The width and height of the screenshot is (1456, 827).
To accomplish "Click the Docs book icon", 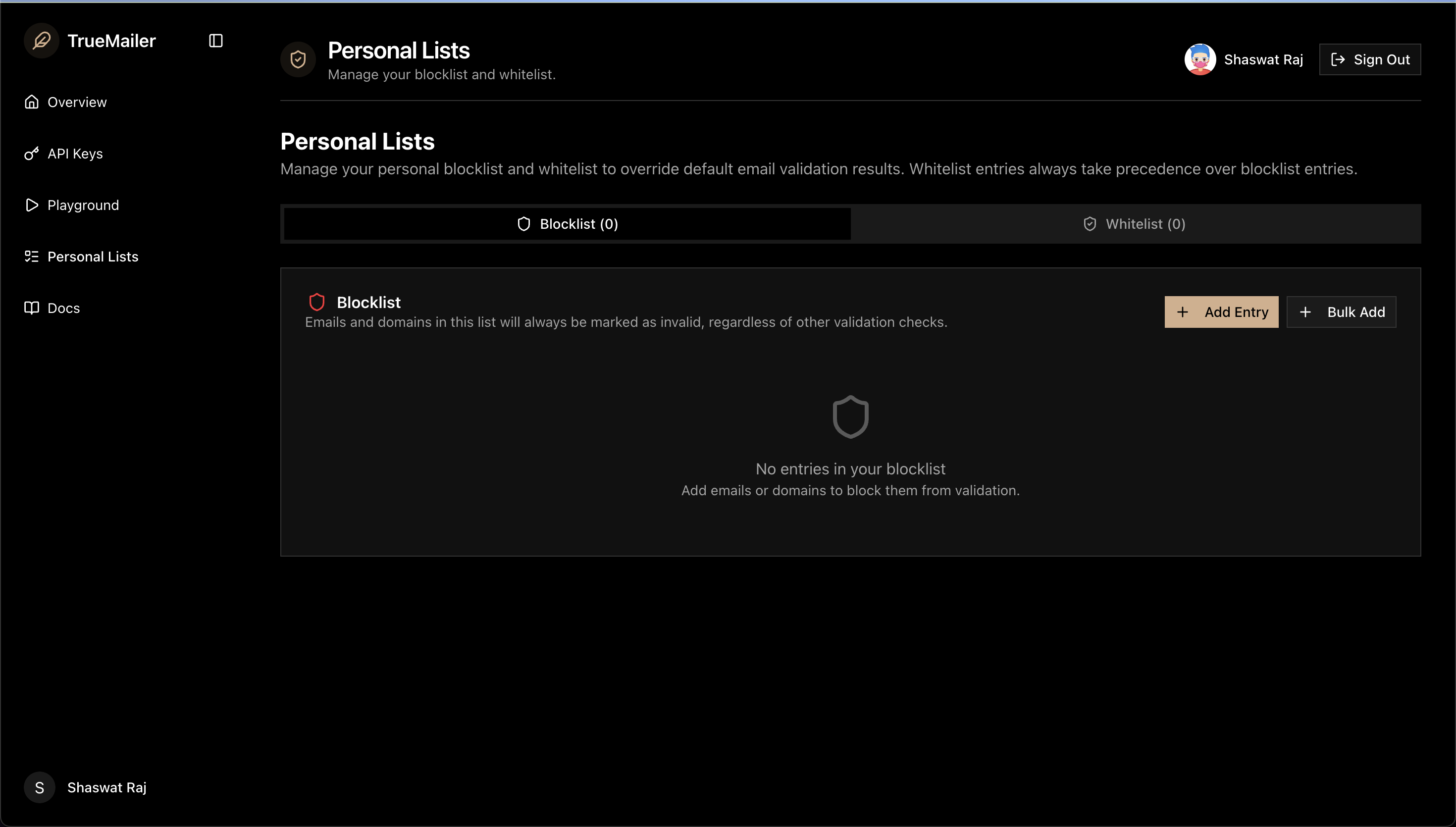I will 32,308.
